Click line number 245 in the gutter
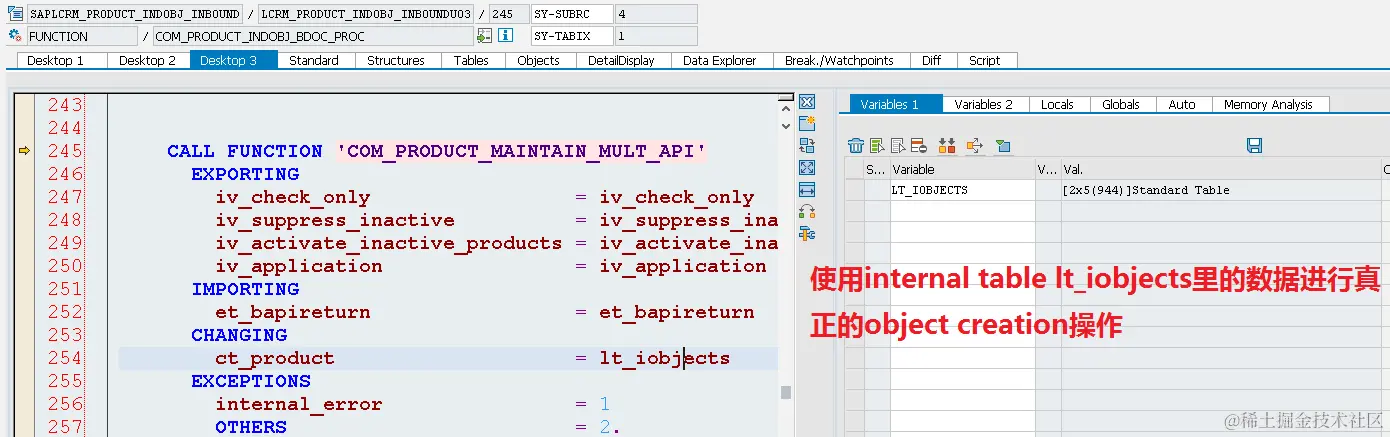This screenshot has width=1390, height=437. point(65,151)
